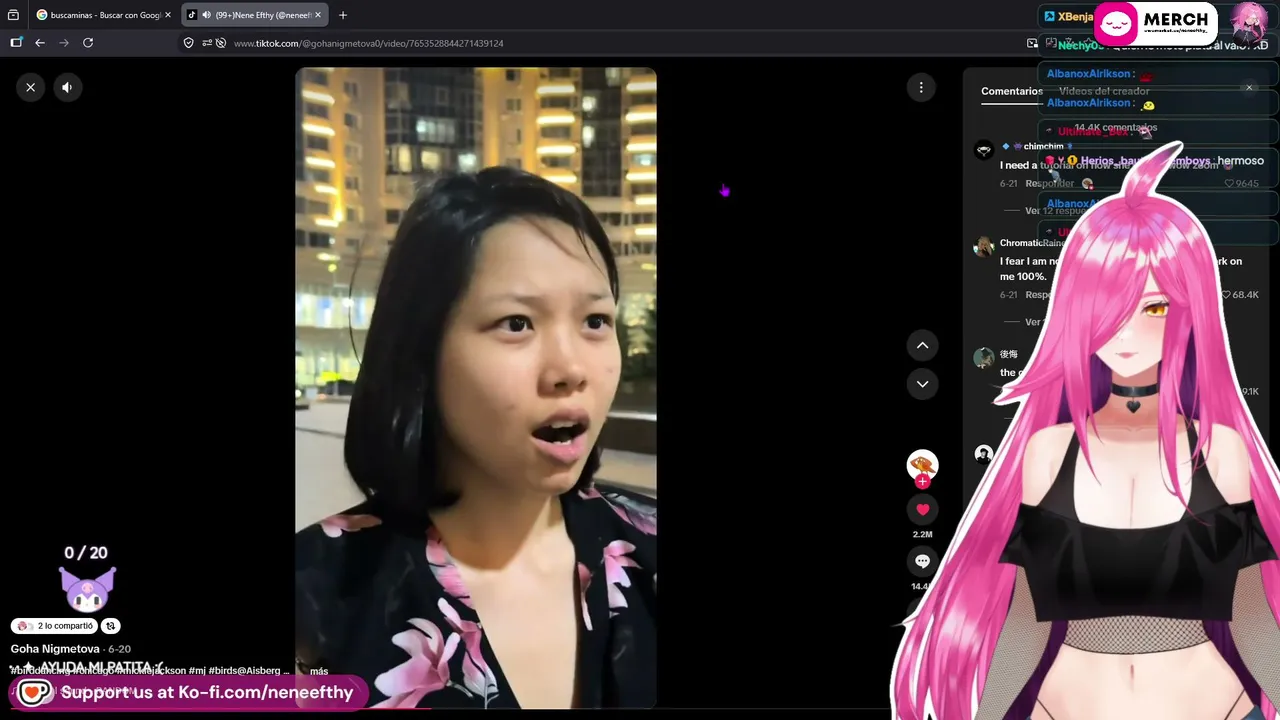Open the #birds hashtag in the caption
This screenshot has height=720, width=1280.
[x=222, y=670]
